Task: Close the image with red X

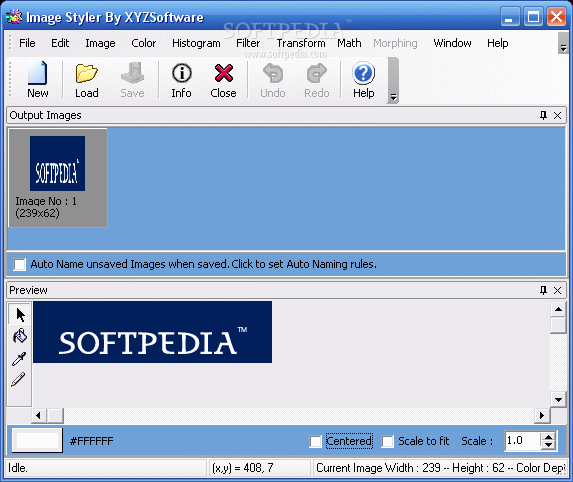Action: pos(223,80)
